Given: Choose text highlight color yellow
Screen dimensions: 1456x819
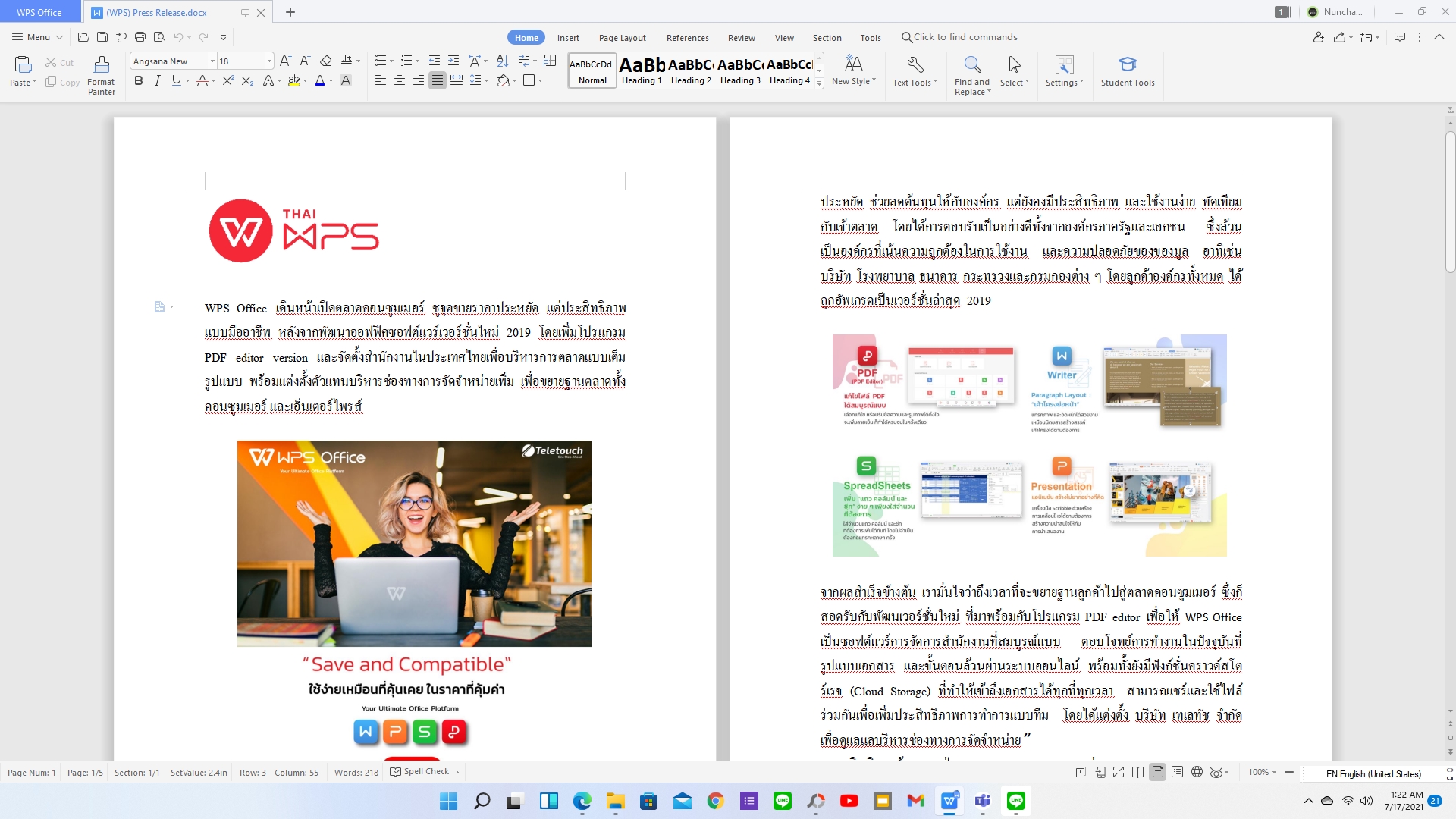Looking at the screenshot, I should [x=294, y=80].
